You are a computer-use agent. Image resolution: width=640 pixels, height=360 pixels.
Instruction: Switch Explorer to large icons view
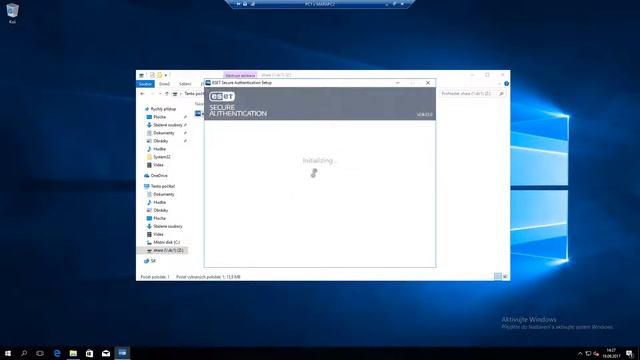(x=505, y=277)
